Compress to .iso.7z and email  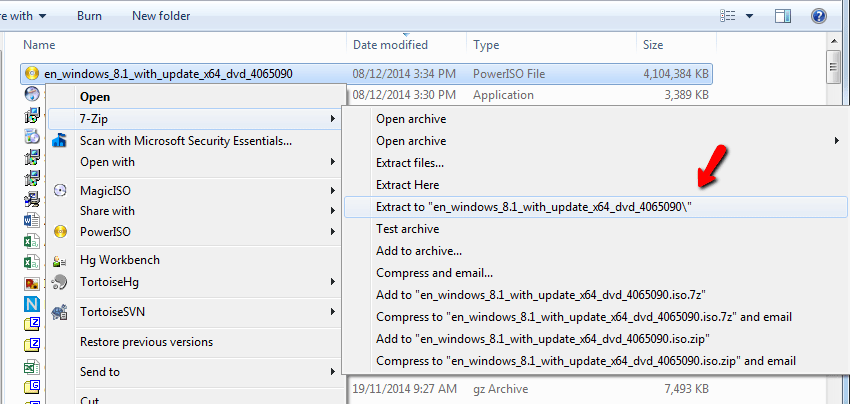coord(595,317)
